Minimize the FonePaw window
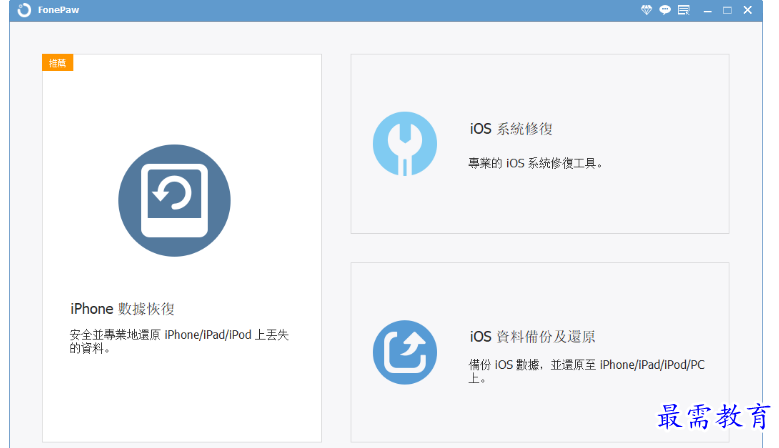The image size is (779, 448). click(x=707, y=10)
